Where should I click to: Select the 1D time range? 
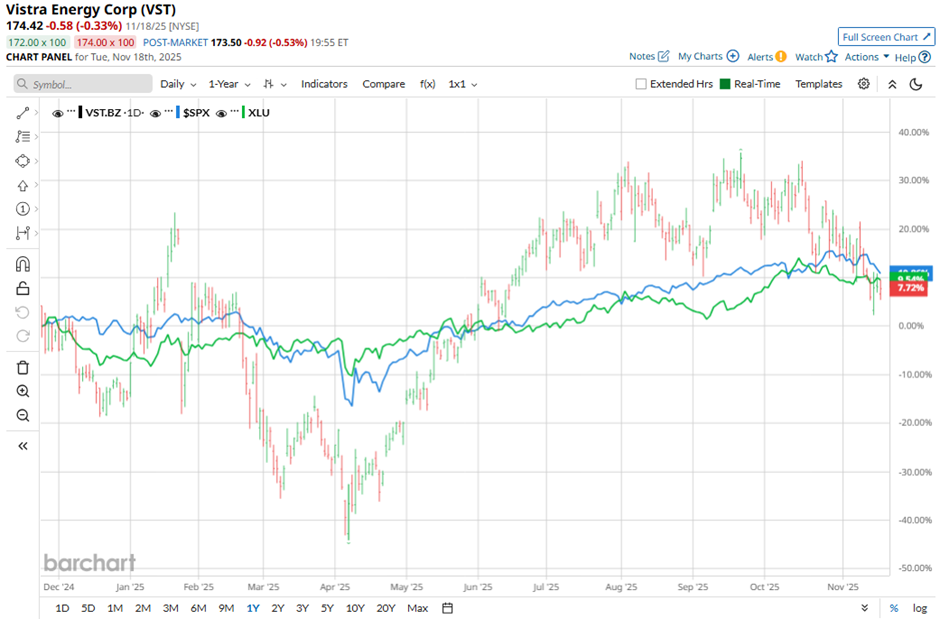(62, 608)
